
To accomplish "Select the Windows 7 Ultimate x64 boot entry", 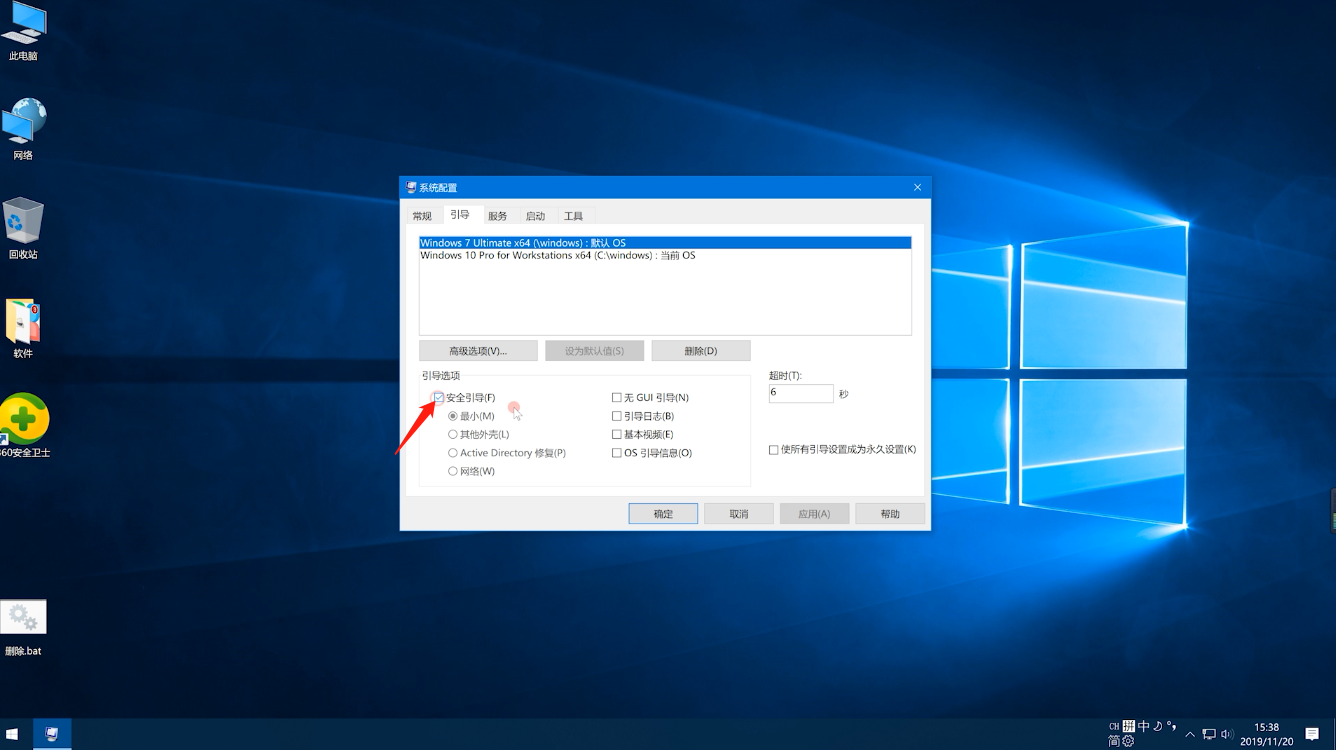I will [x=665, y=243].
